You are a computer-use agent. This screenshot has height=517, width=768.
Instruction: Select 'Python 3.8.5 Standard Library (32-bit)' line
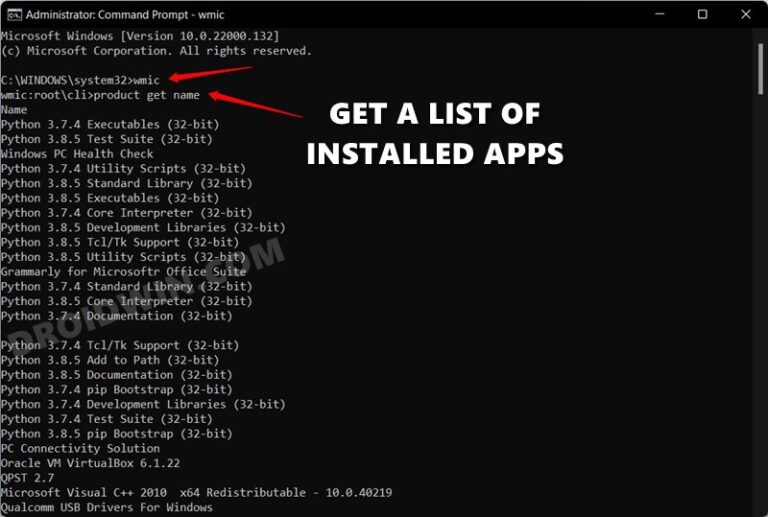[126, 183]
